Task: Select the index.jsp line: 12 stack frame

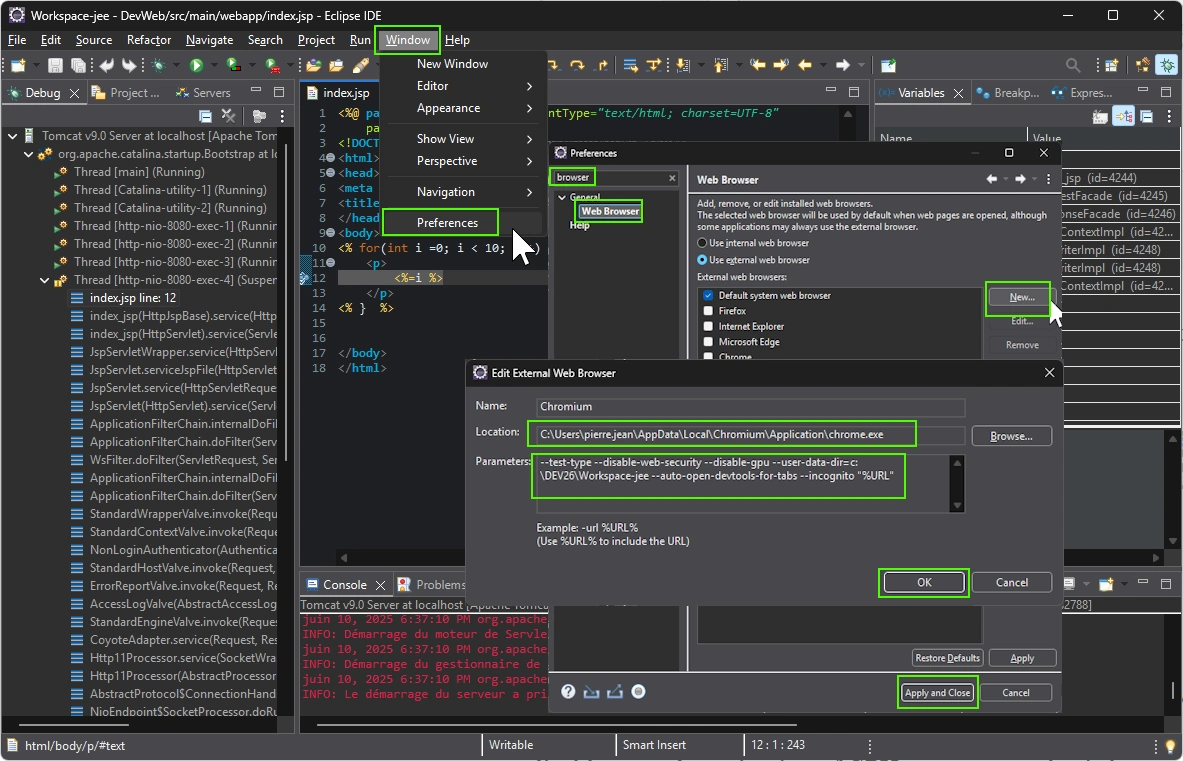Action: [133, 298]
